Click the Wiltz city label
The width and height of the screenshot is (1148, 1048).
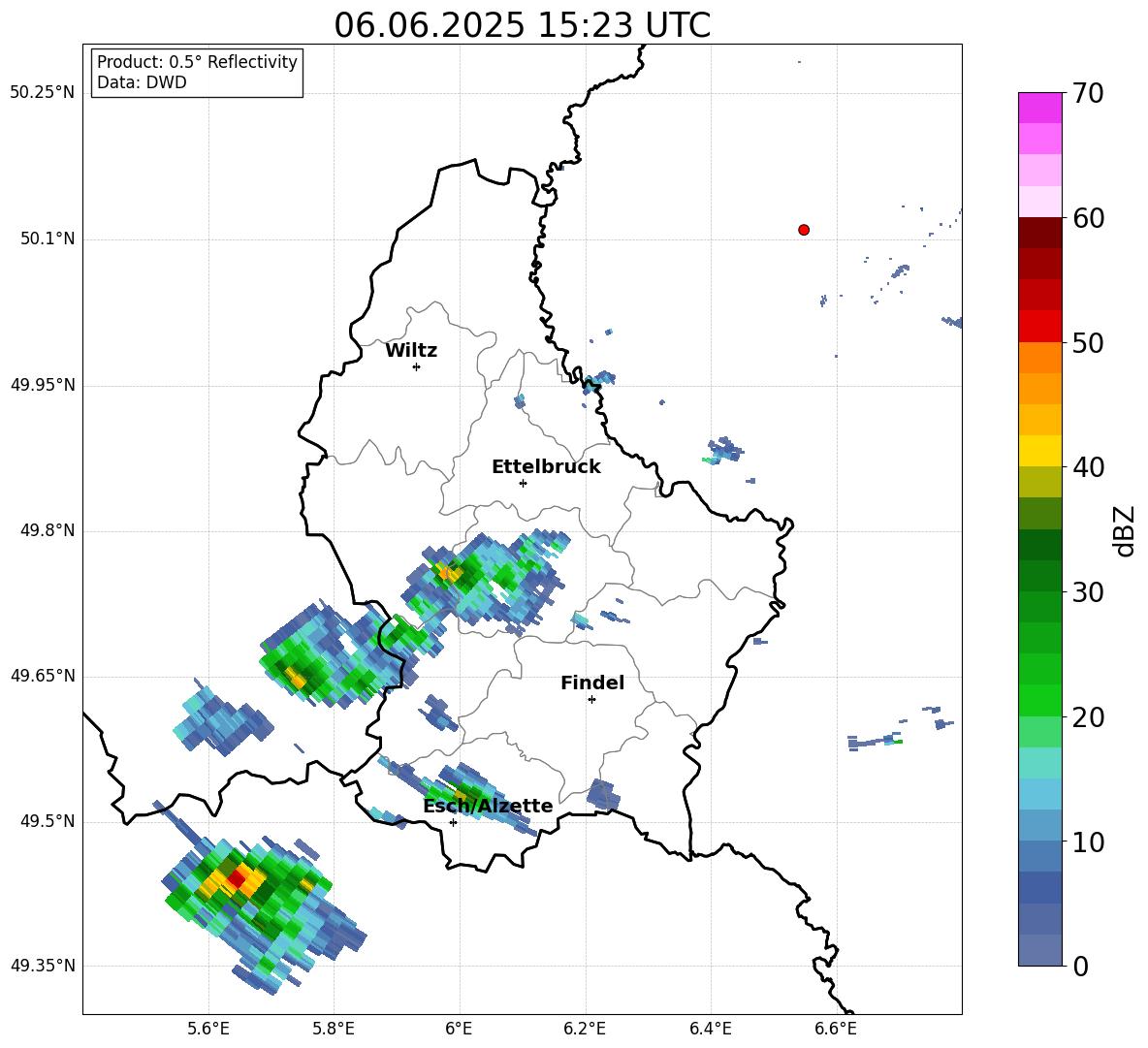(x=411, y=351)
